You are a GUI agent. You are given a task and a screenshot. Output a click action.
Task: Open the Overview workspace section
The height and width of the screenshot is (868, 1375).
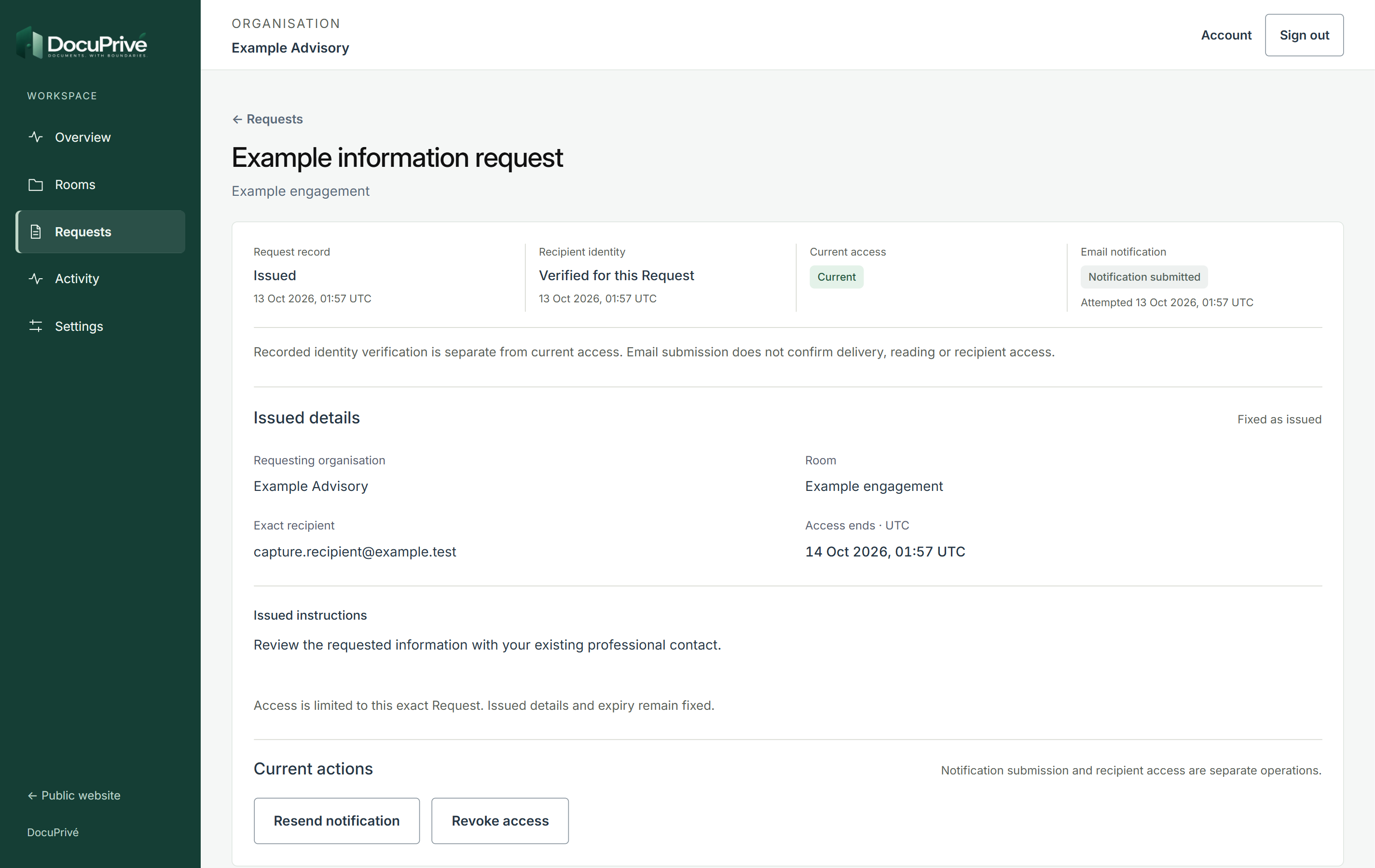click(100, 137)
